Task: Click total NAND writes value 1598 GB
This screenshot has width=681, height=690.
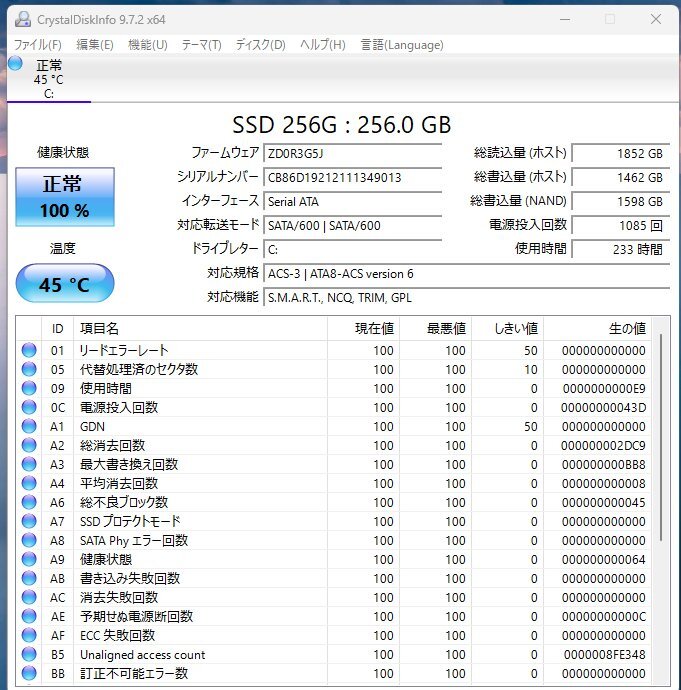Action: tap(621, 202)
